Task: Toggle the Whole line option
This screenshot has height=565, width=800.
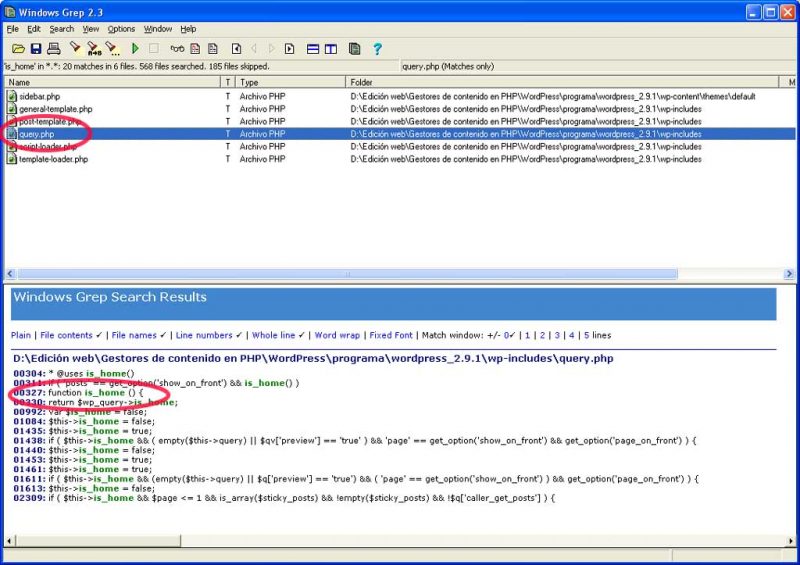Action: [x=274, y=335]
